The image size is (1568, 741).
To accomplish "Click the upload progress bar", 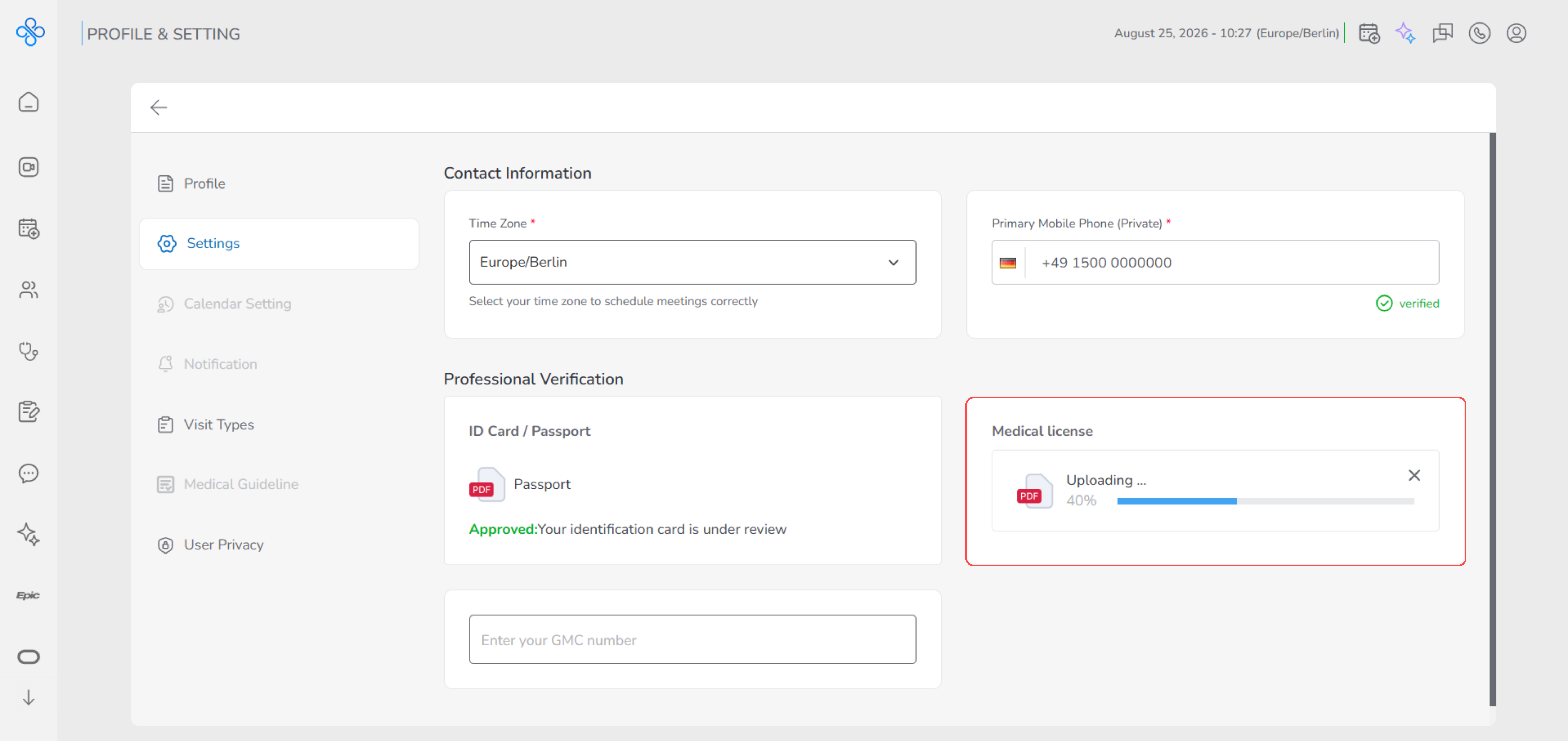I will pos(1266,501).
